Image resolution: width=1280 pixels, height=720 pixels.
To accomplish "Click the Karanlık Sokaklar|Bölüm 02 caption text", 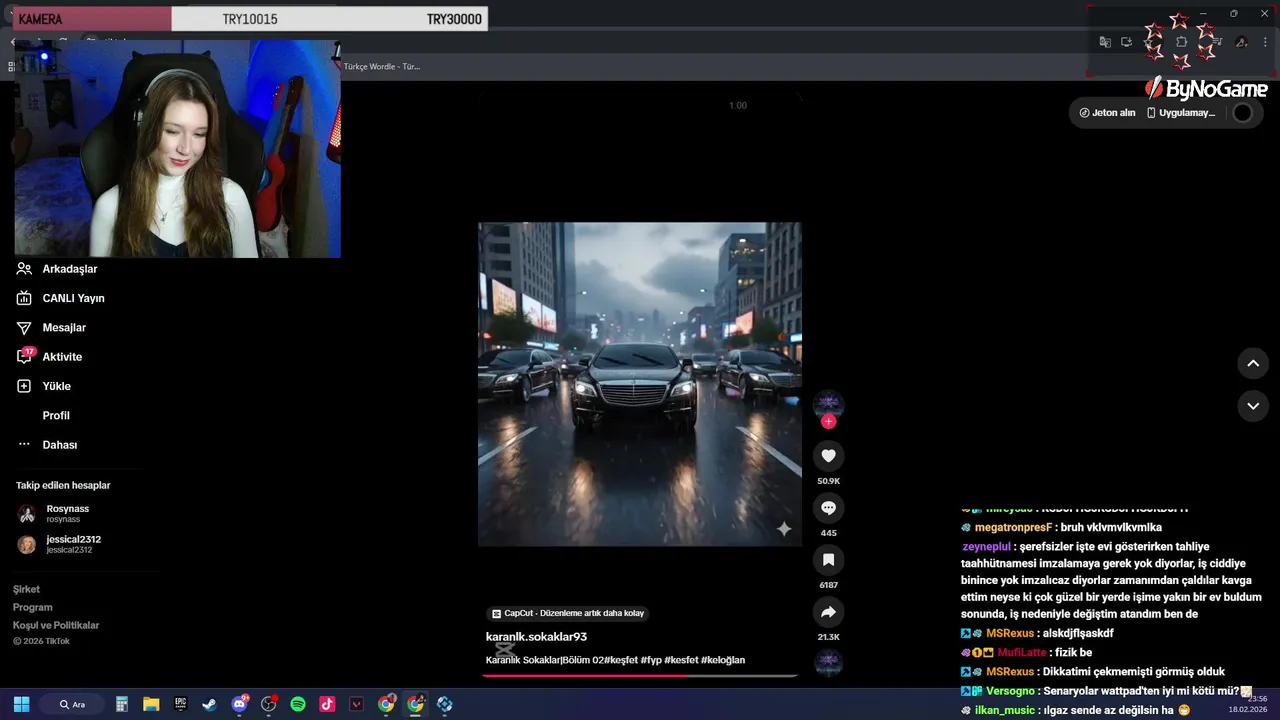I will pos(544,660).
